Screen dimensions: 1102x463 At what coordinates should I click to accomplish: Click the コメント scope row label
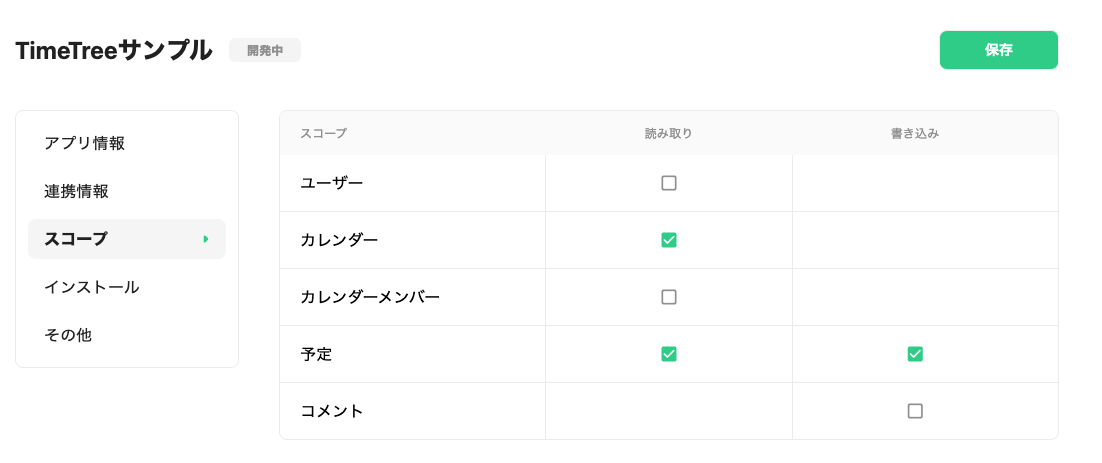[331, 410]
